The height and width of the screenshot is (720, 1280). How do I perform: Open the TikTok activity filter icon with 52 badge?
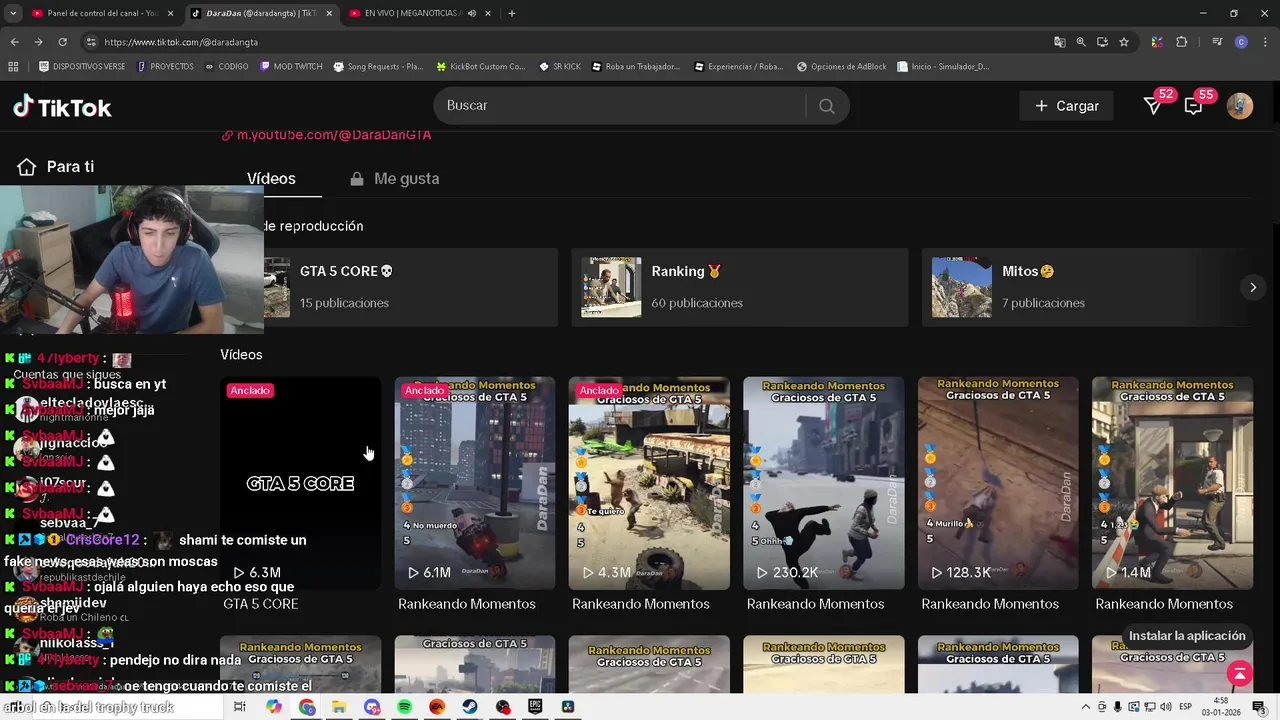tap(1153, 106)
